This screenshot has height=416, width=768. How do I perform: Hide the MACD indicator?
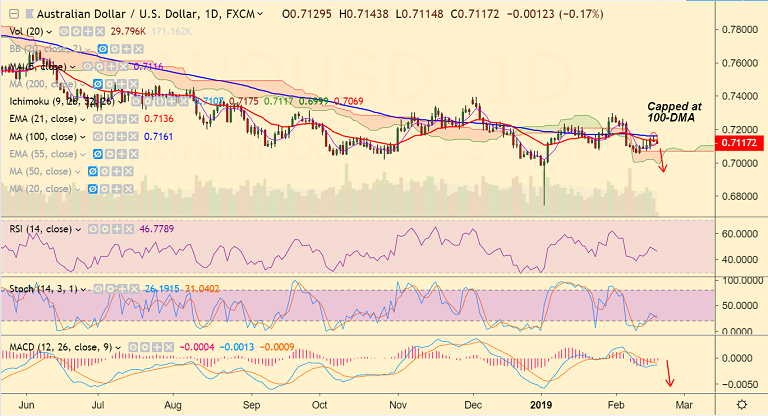click(x=133, y=347)
